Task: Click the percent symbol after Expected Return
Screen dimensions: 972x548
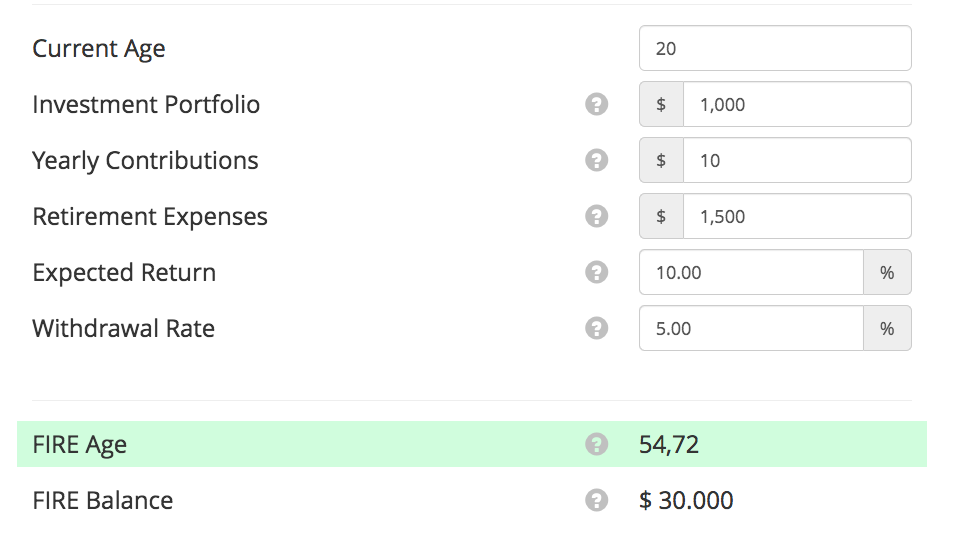Action: point(887,272)
